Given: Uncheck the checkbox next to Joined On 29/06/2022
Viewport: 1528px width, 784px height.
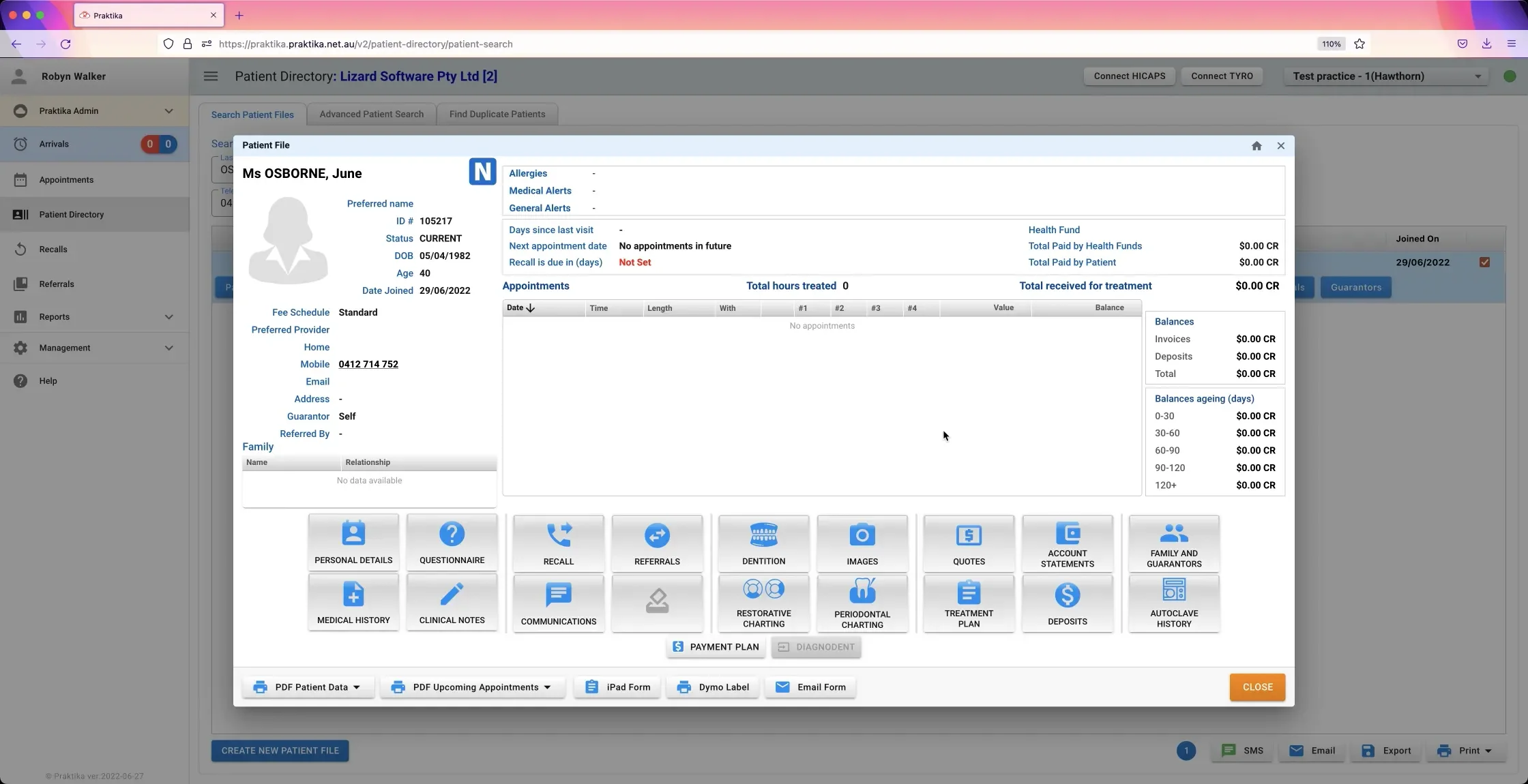Looking at the screenshot, I should (1486, 262).
